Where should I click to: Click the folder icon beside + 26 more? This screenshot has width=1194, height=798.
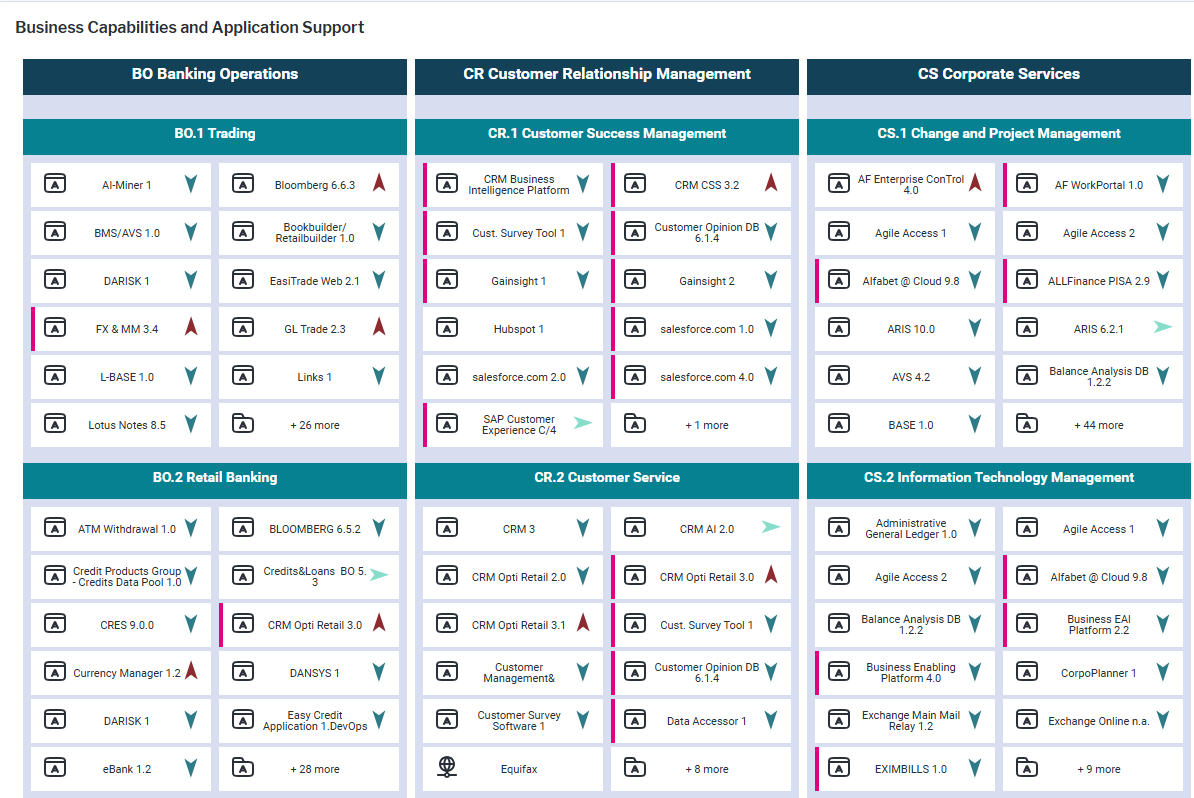click(x=243, y=424)
